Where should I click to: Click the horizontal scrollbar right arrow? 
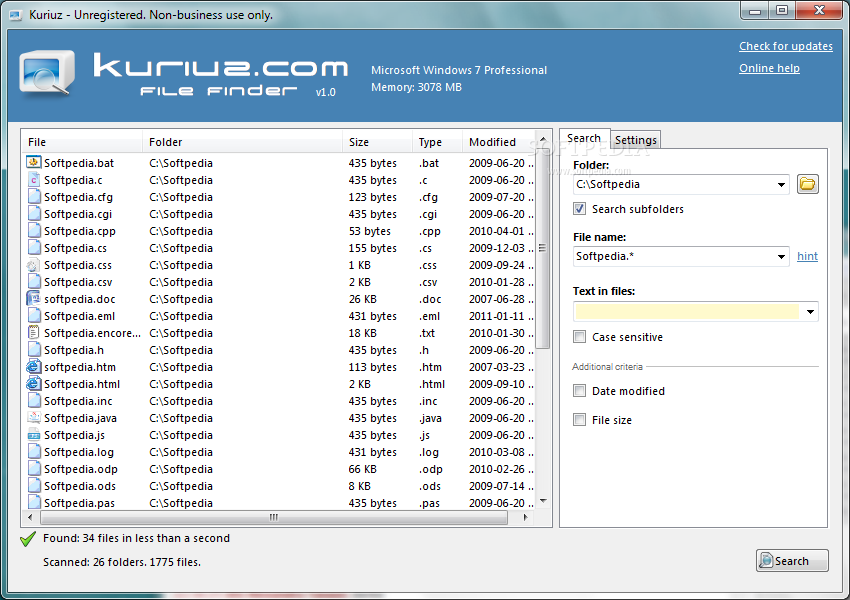(525, 518)
